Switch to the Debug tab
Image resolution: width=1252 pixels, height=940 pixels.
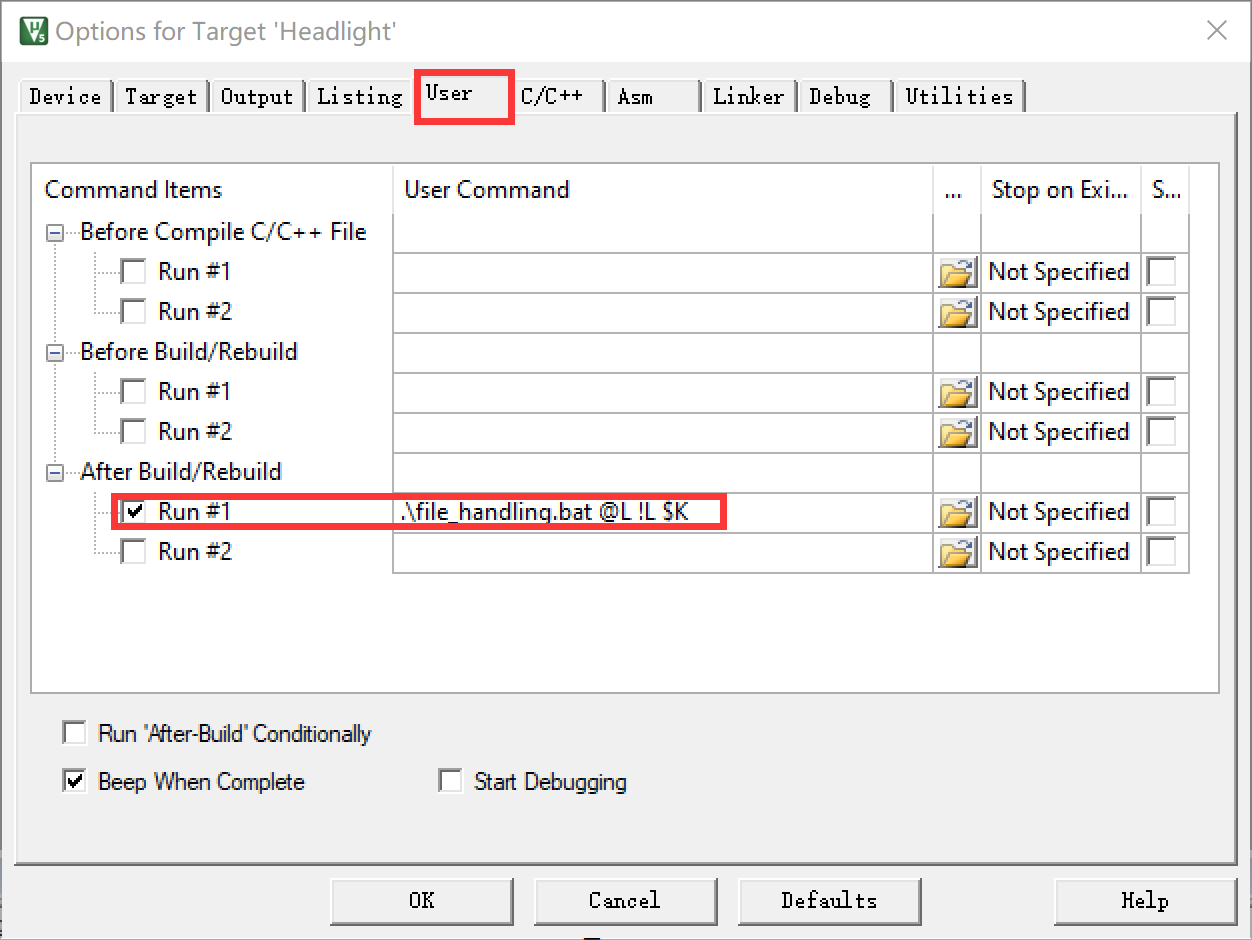[x=844, y=97]
